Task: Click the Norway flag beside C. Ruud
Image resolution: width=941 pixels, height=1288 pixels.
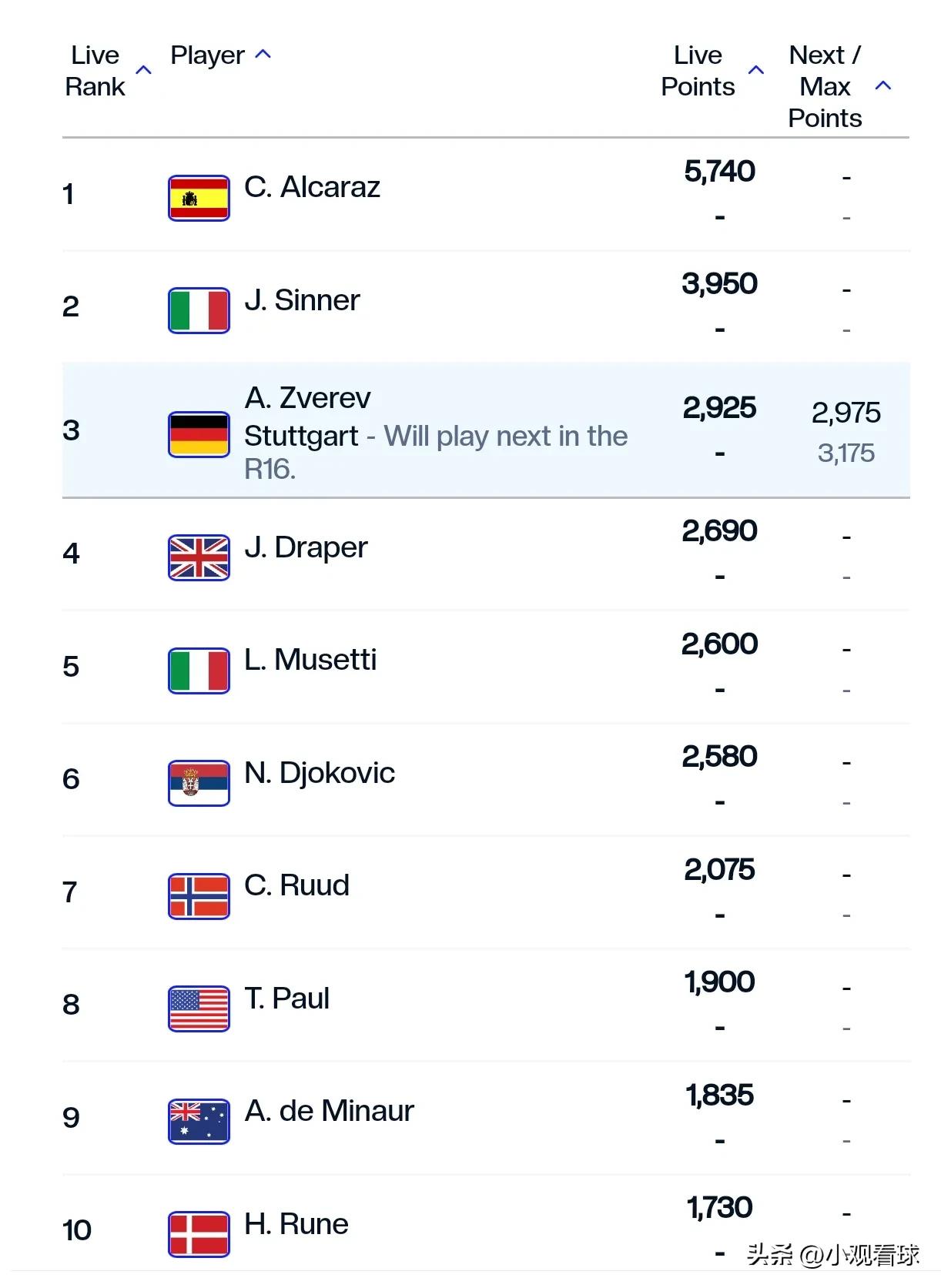Action: tap(199, 896)
